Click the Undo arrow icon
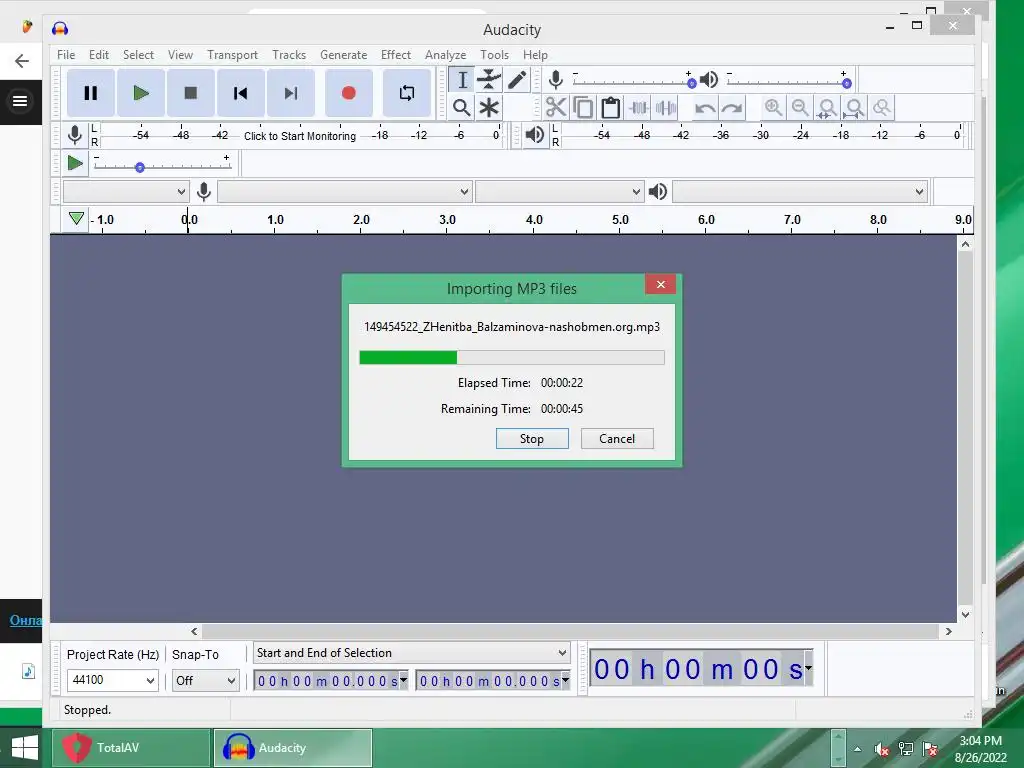The image size is (1024, 768). click(705, 108)
